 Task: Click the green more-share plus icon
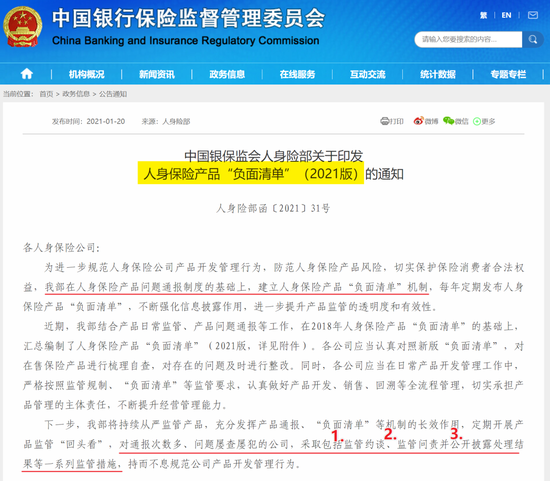[x=477, y=121]
